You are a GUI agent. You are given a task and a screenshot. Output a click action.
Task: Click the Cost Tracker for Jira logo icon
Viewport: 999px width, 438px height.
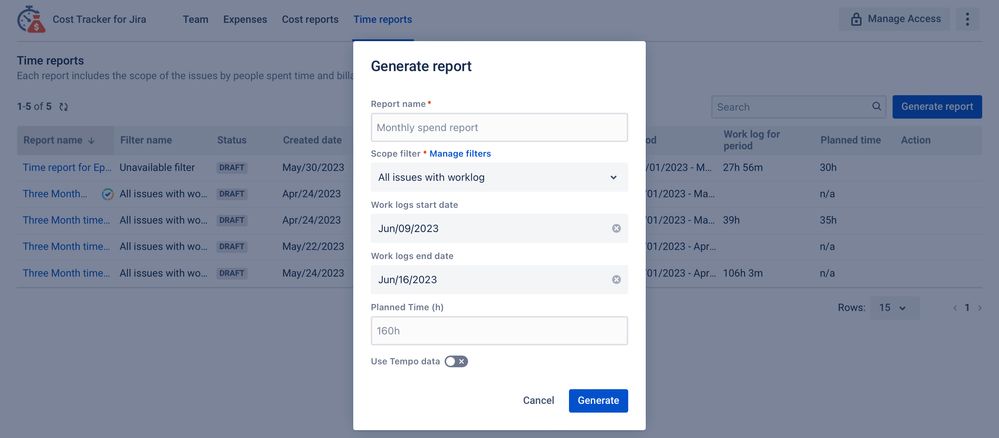point(31,19)
